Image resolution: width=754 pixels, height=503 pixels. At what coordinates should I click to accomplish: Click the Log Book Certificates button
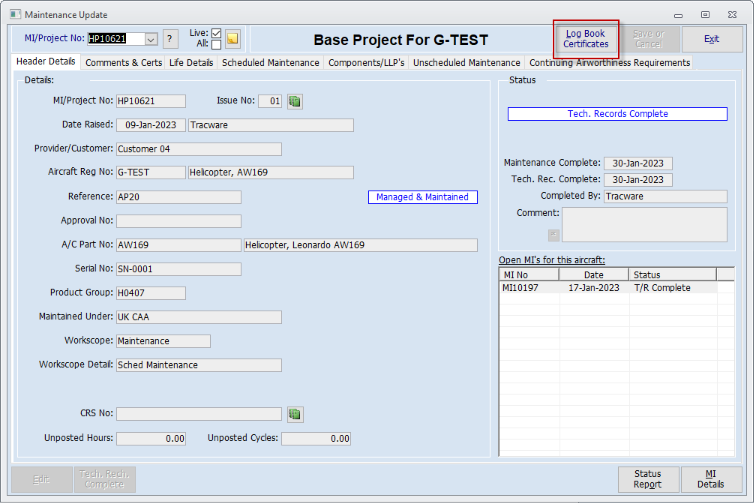coord(586,39)
